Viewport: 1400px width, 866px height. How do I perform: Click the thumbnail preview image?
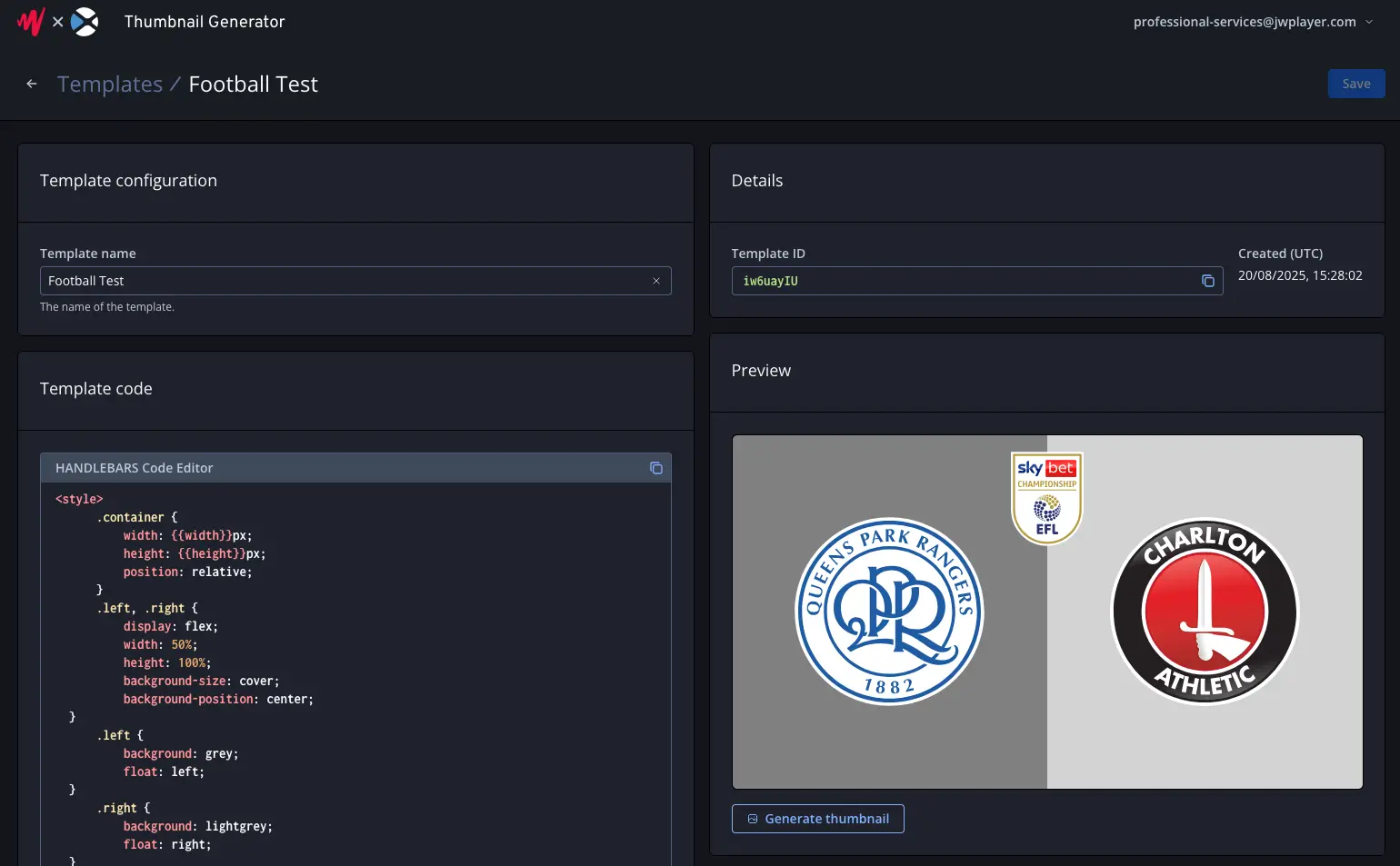click(1047, 612)
